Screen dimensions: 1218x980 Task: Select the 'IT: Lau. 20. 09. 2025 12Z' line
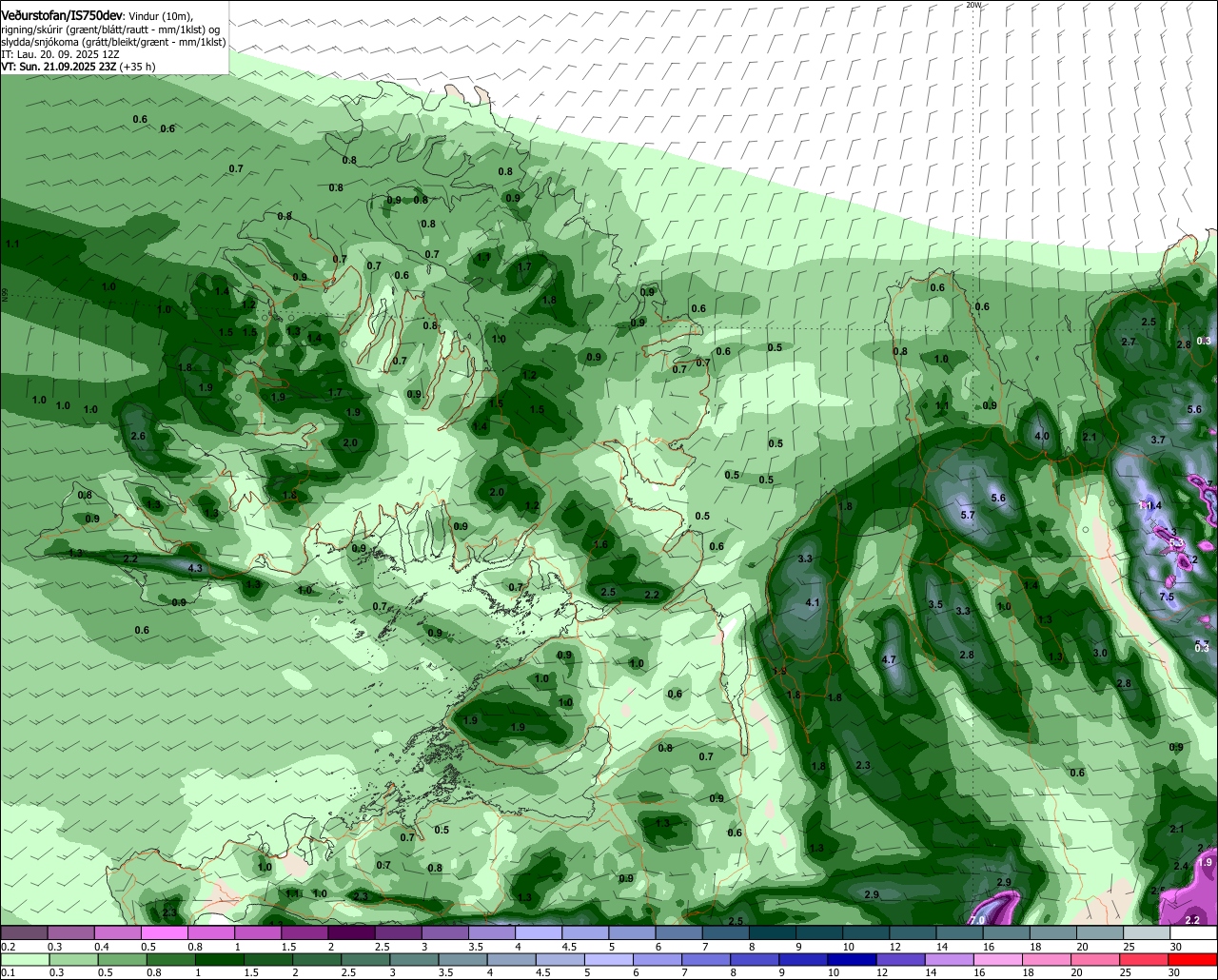click(x=60, y=54)
